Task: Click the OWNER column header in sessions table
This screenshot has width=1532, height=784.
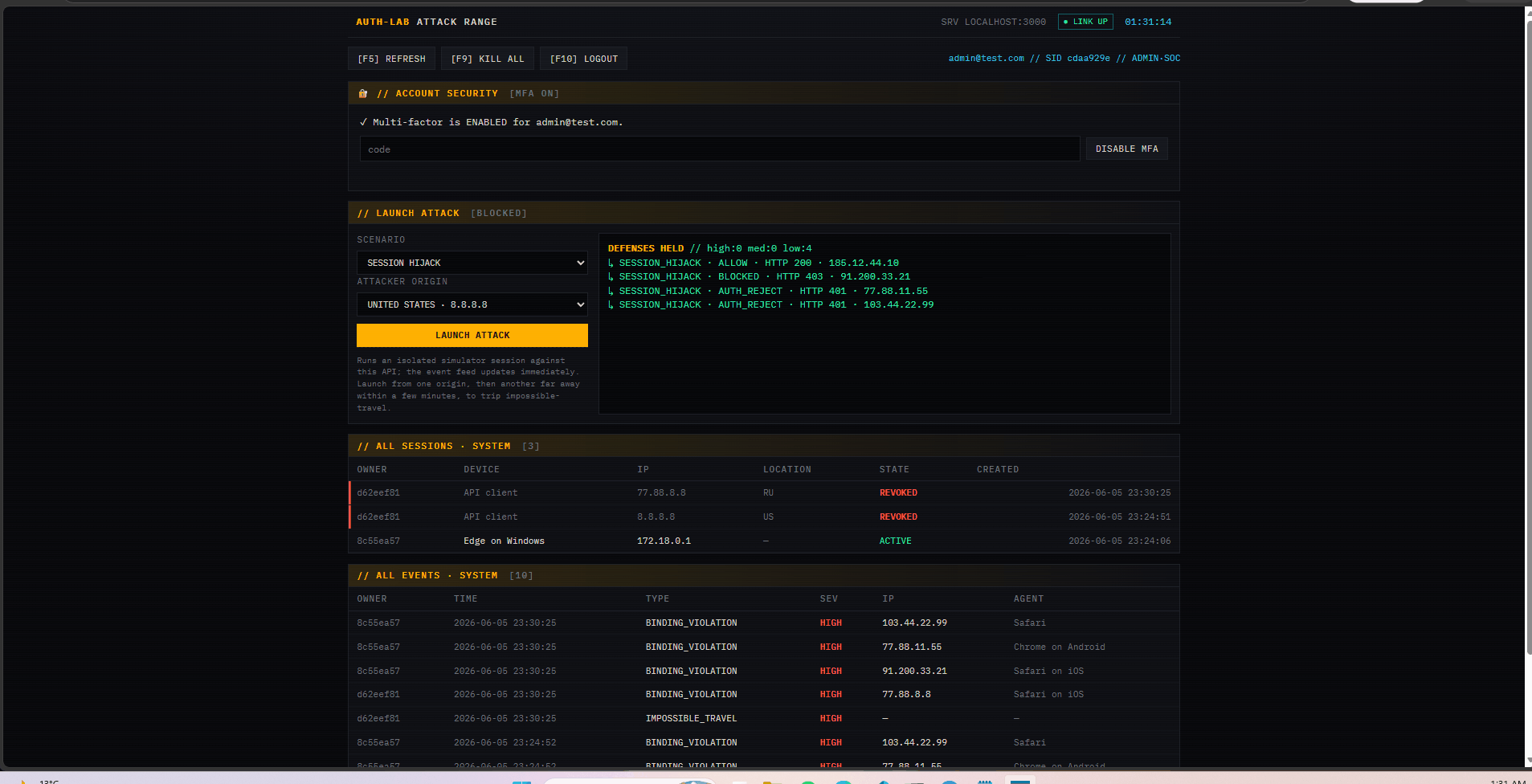Action: [372, 469]
